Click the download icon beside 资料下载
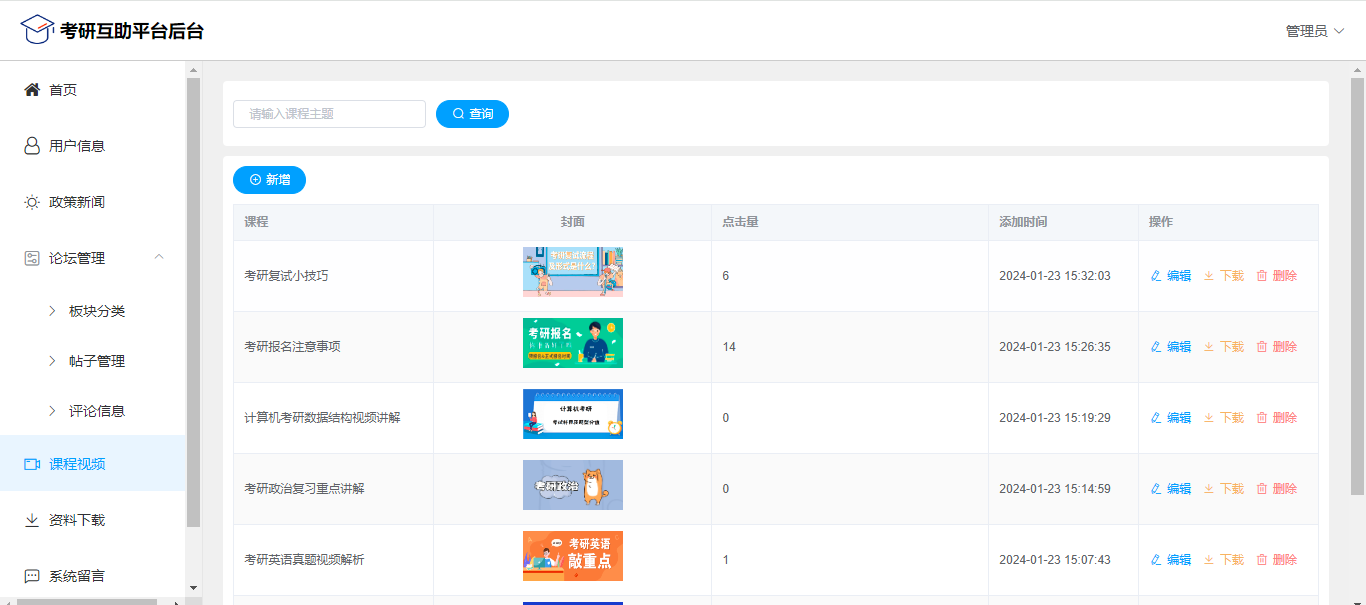The image size is (1366, 605). [x=32, y=520]
